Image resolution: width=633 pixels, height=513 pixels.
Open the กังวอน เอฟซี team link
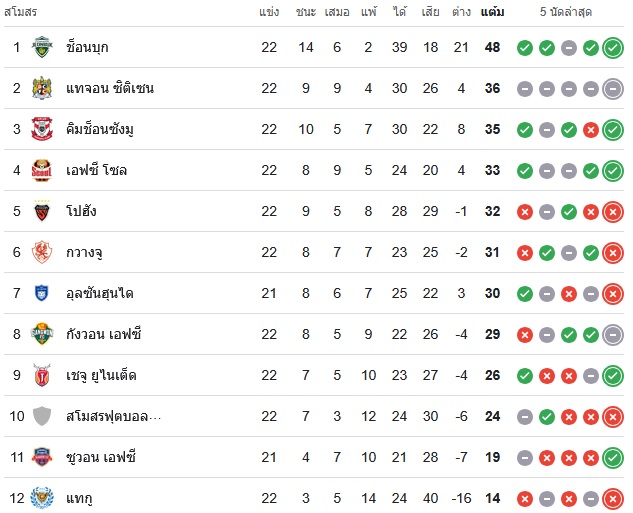[x=104, y=334]
